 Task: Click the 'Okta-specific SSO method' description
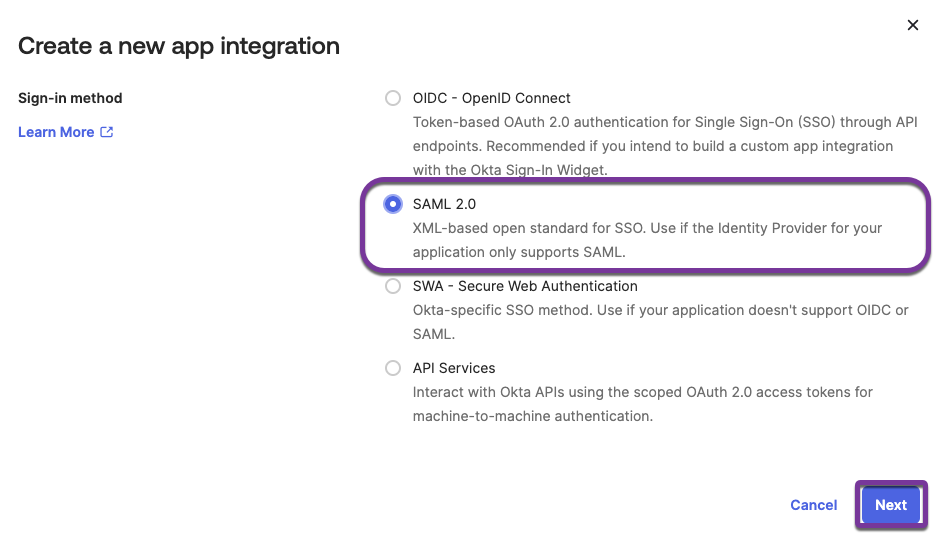pyautogui.click(x=660, y=310)
